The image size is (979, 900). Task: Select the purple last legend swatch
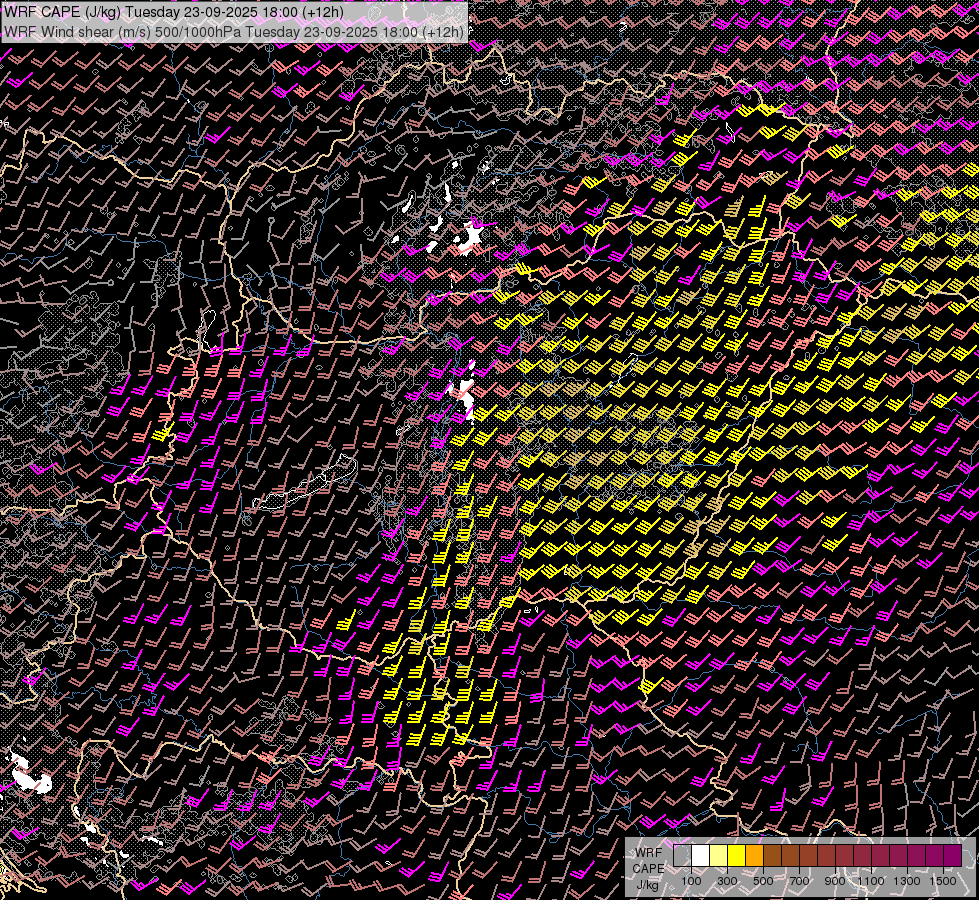tap(952, 856)
